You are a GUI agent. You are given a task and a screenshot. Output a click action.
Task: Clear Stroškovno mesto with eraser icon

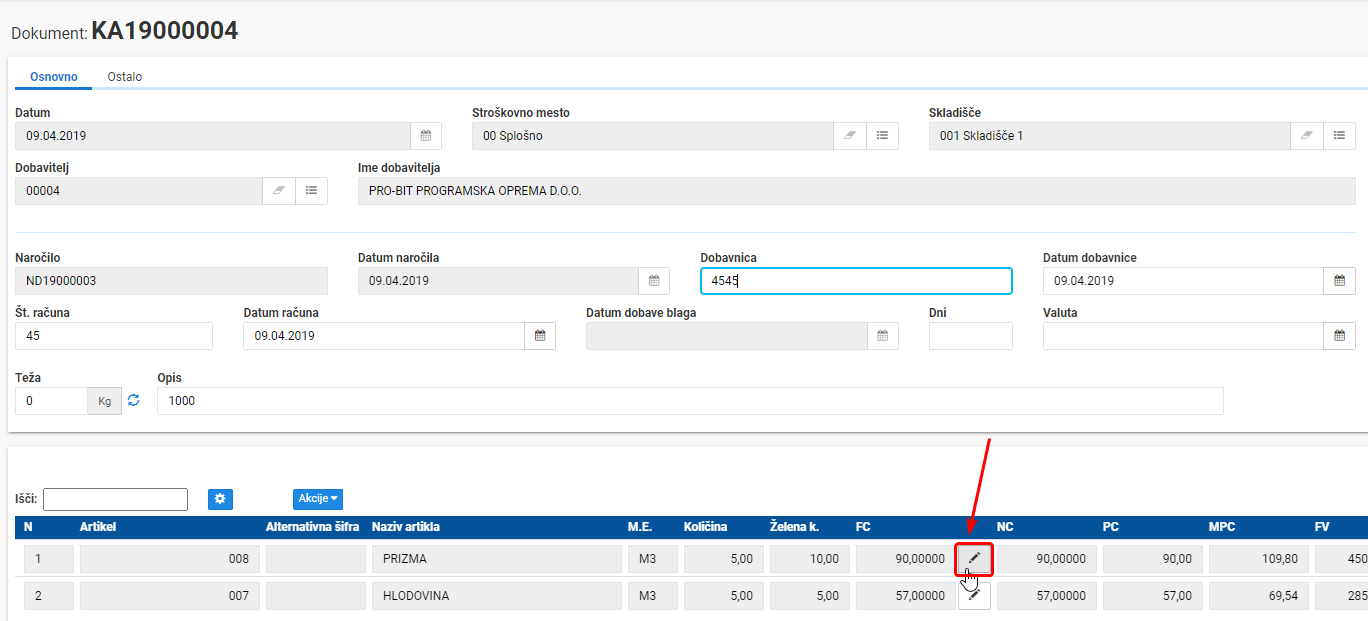(x=850, y=136)
